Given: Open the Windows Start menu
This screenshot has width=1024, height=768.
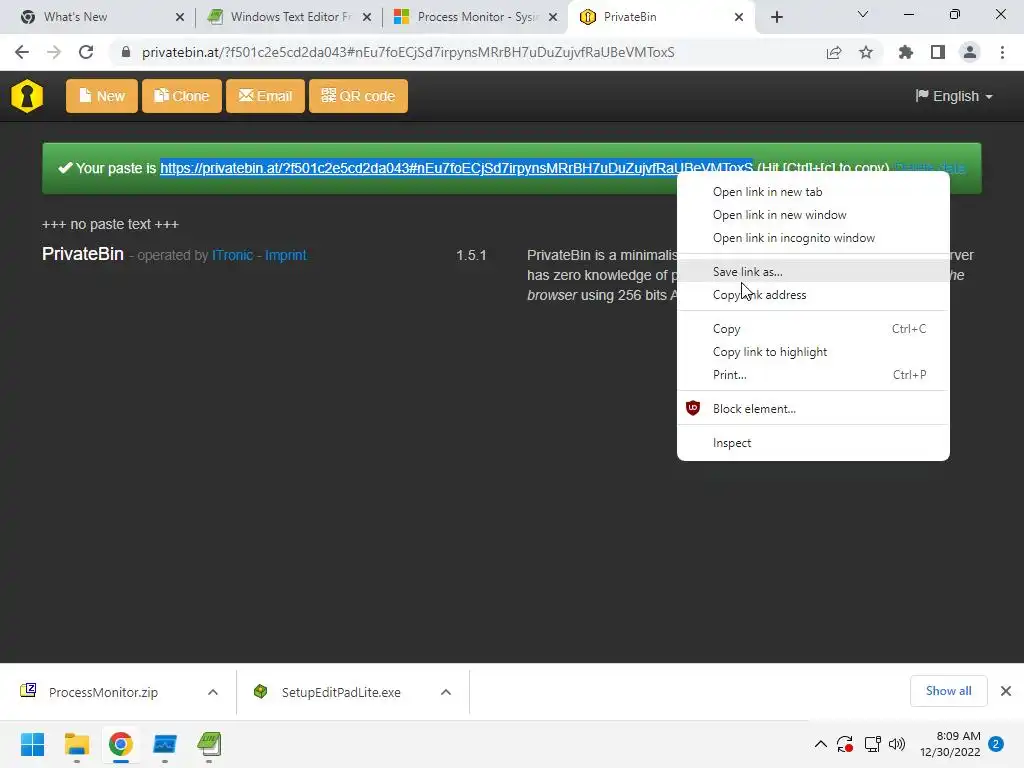Looking at the screenshot, I should click(x=32, y=744).
